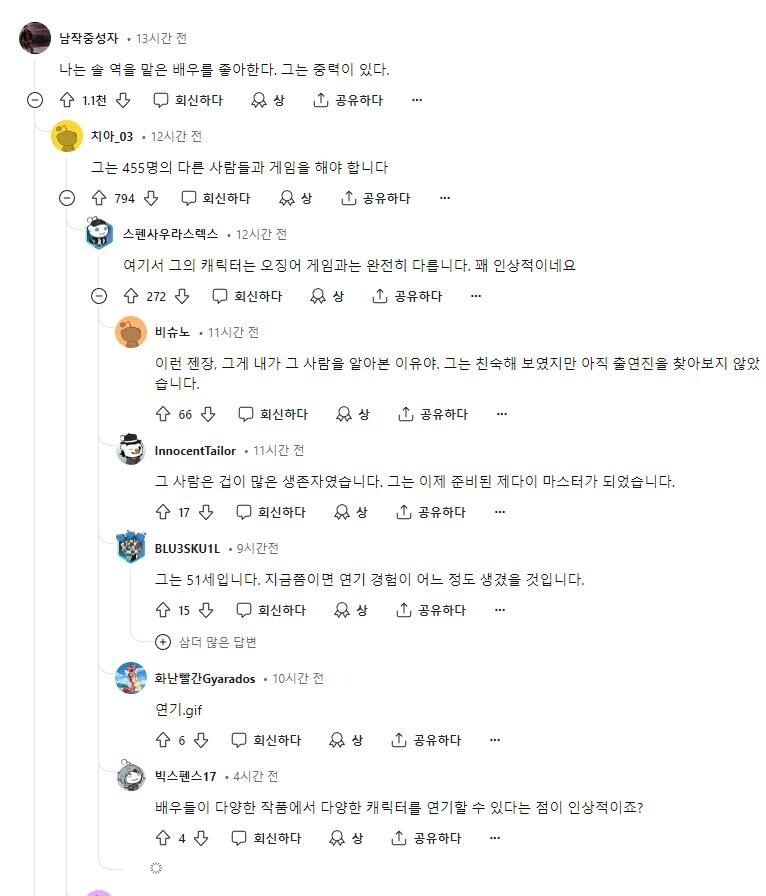This screenshot has width=766, height=896.
Task: Upvote 남작중성자's top comment
Action: point(68,100)
